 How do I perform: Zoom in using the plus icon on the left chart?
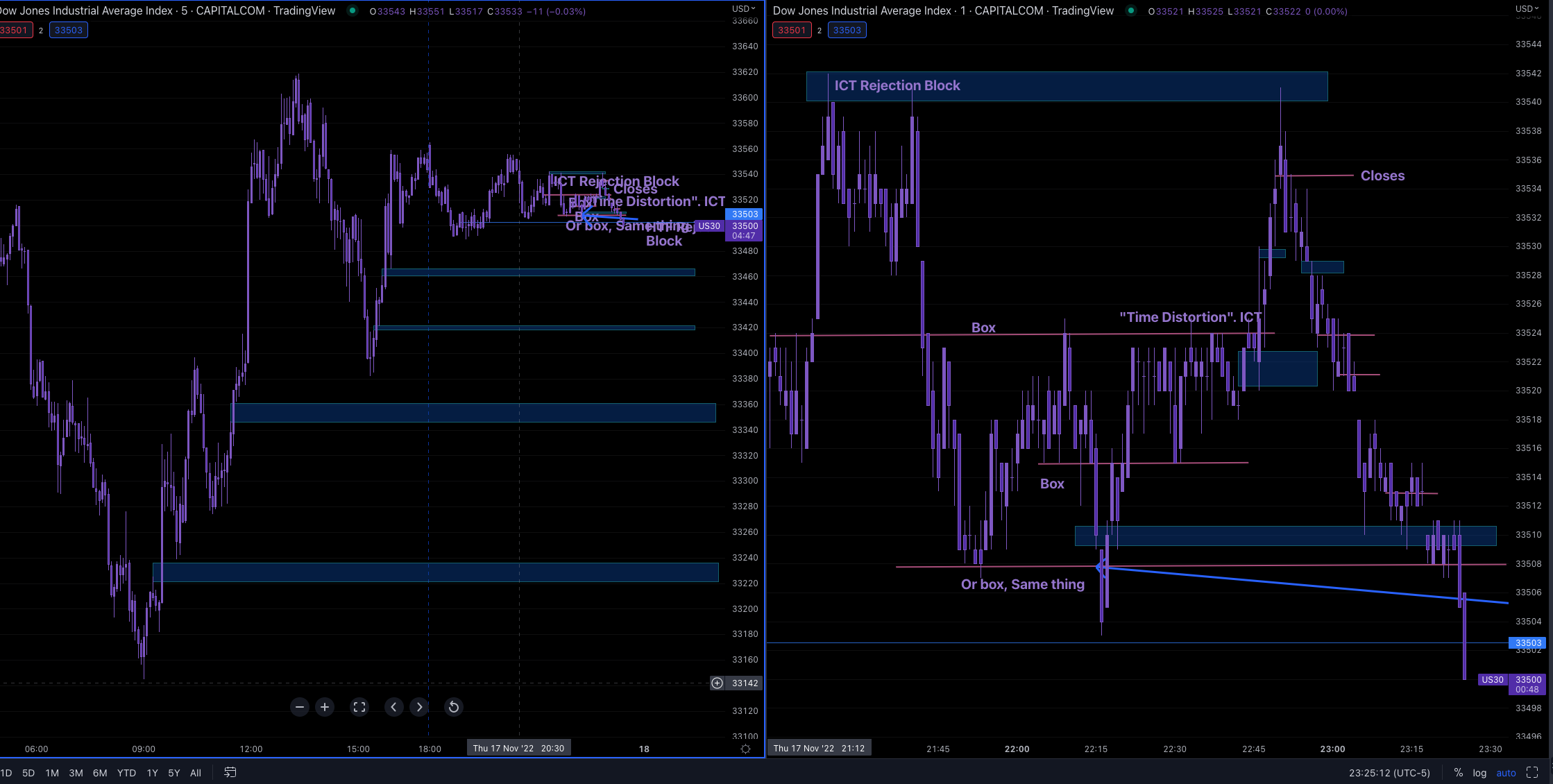(x=325, y=707)
